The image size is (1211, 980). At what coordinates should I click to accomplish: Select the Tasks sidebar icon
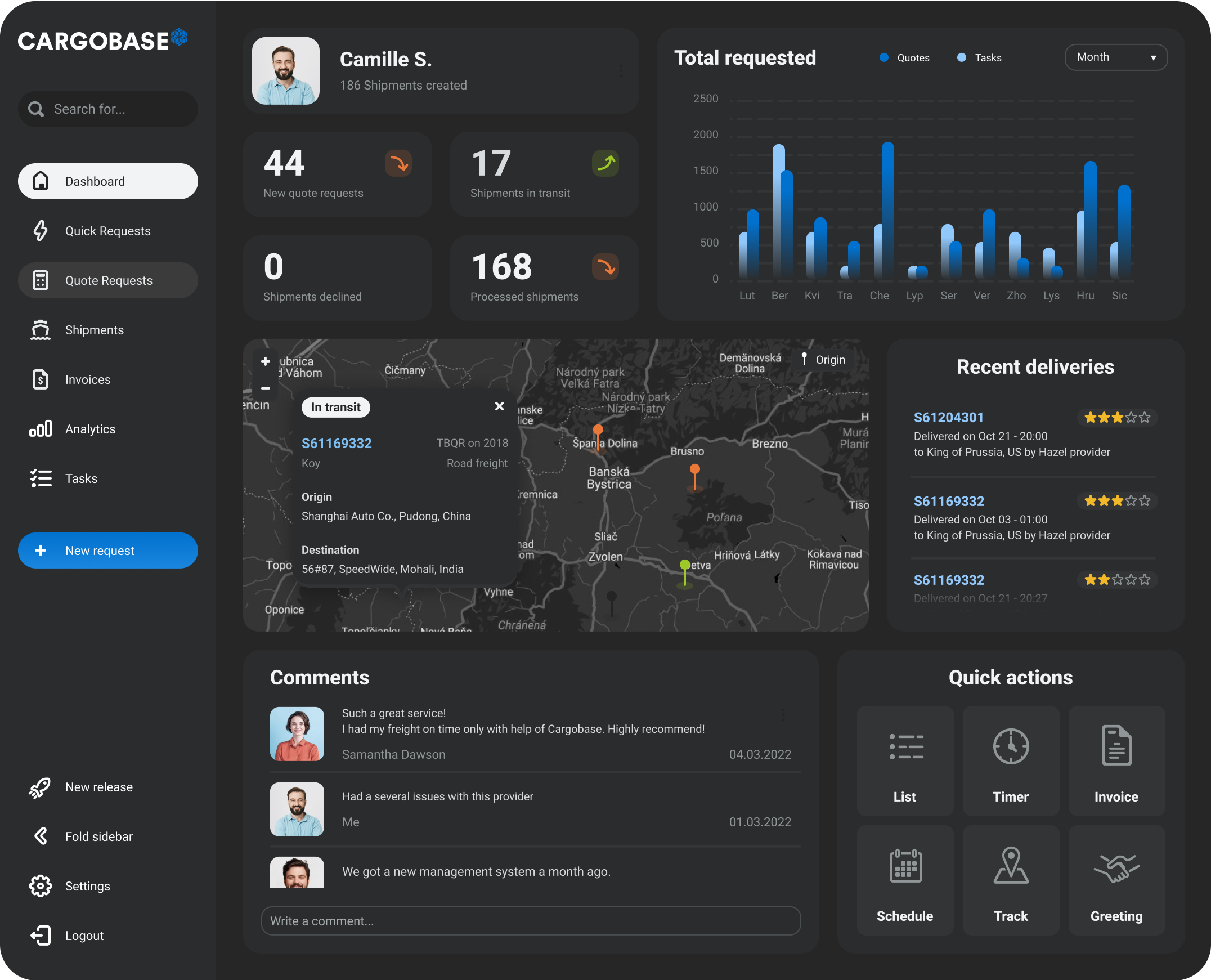point(41,478)
